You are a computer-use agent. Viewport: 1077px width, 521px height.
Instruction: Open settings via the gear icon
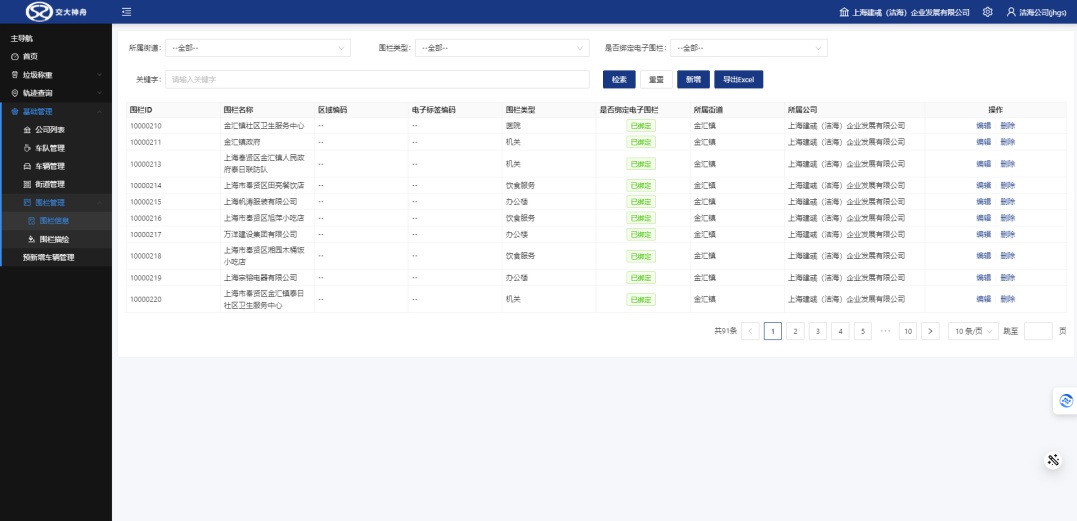click(x=987, y=12)
